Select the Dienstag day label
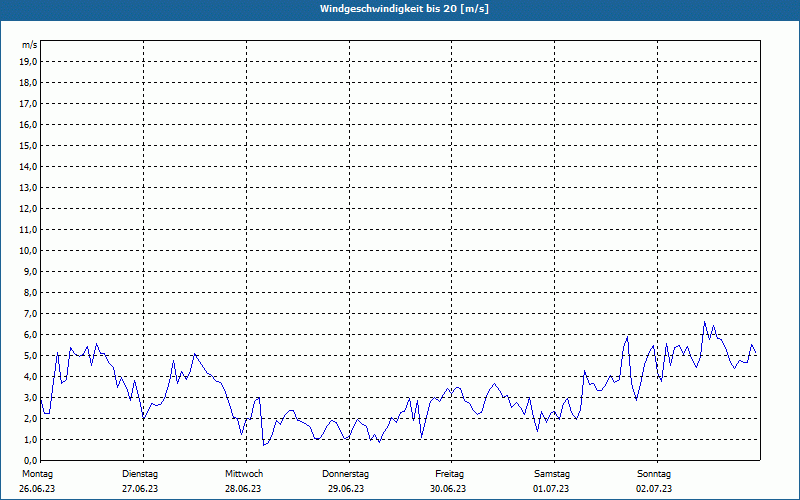Image resolution: width=800 pixels, height=500 pixels. 140,473
